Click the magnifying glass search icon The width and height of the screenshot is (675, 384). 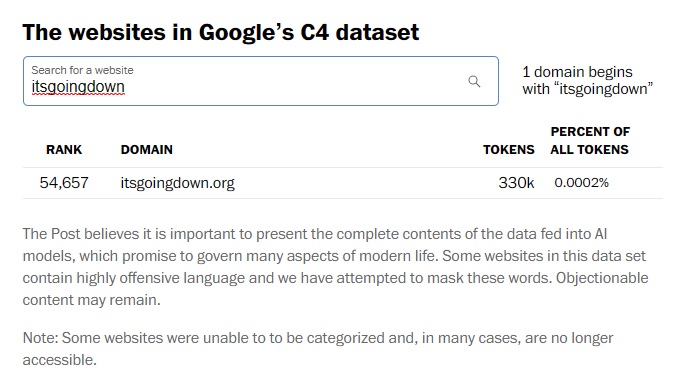coord(474,81)
